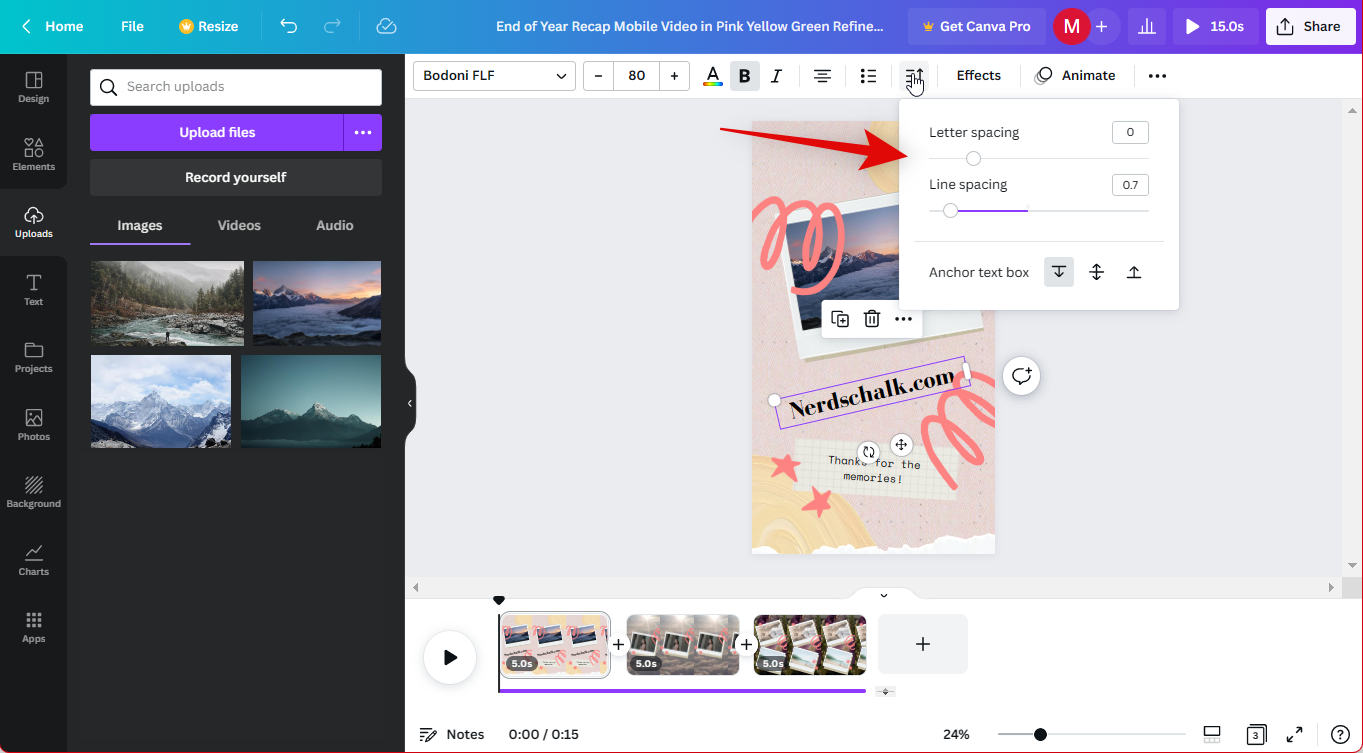Click Record yourself
1363x753 pixels.
coord(236,177)
